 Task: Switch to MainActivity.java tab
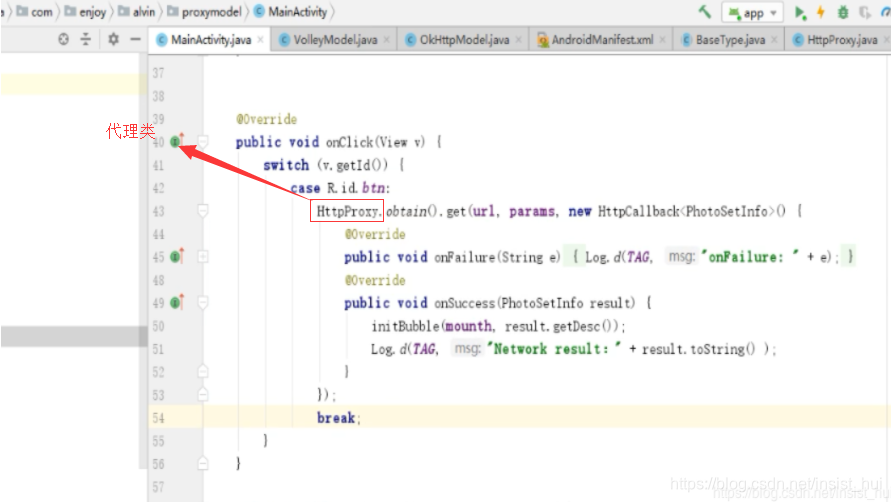(210, 40)
